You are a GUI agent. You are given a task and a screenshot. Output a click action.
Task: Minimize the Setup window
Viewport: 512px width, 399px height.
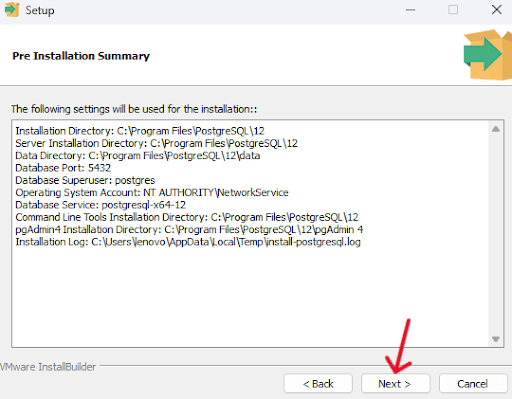410,10
